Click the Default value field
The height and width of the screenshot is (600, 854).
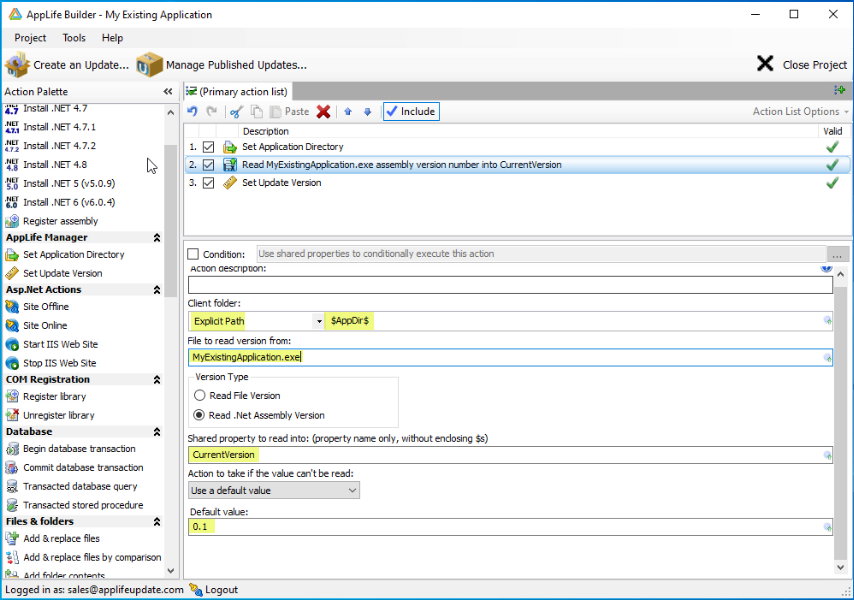[510, 526]
